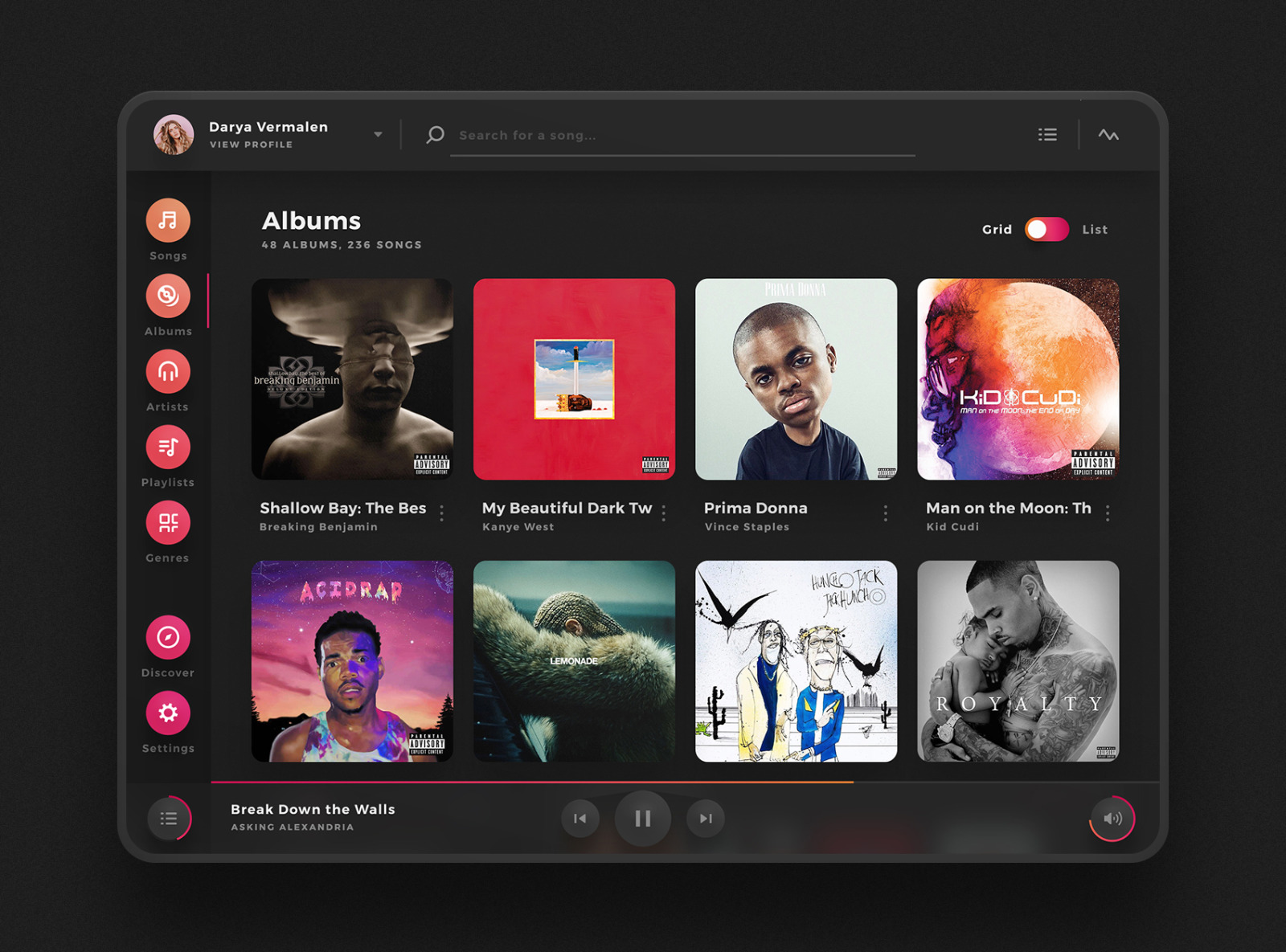The image size is (1286, 952).
Task: Seek using the playback progress bar
Action: coord(685,782)
